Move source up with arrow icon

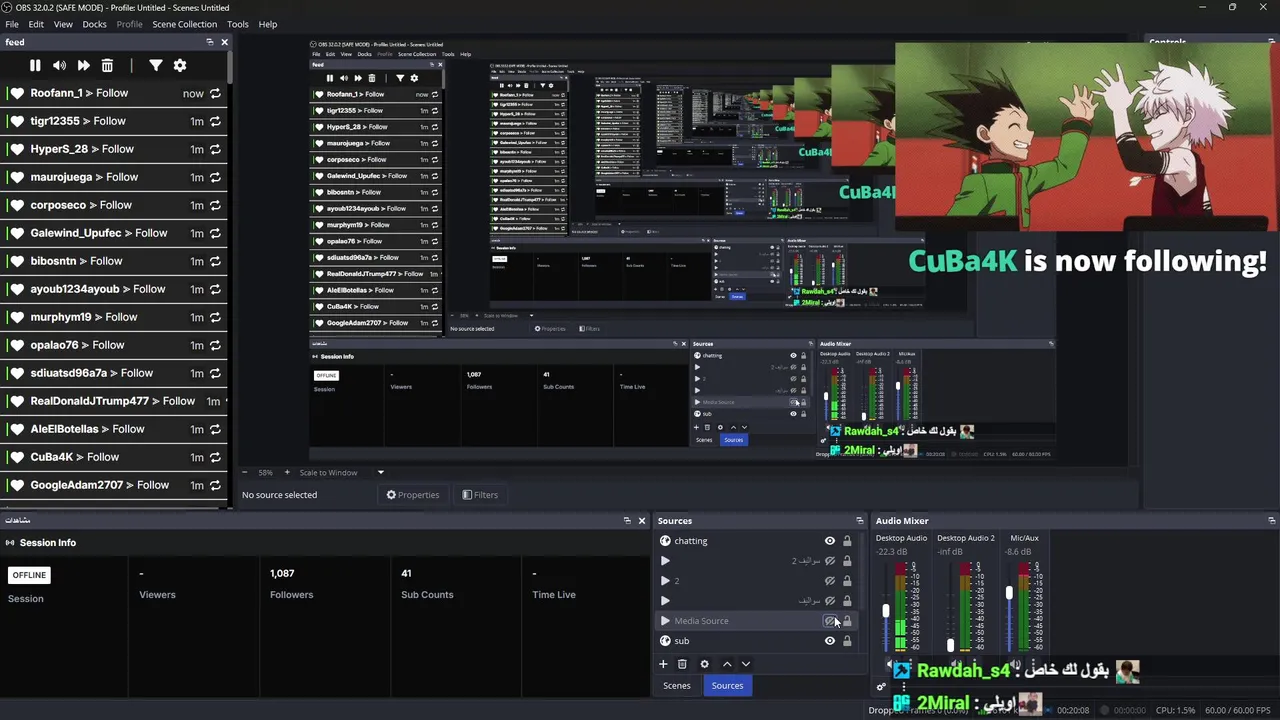pyautogui.click(x=727, y=664)
